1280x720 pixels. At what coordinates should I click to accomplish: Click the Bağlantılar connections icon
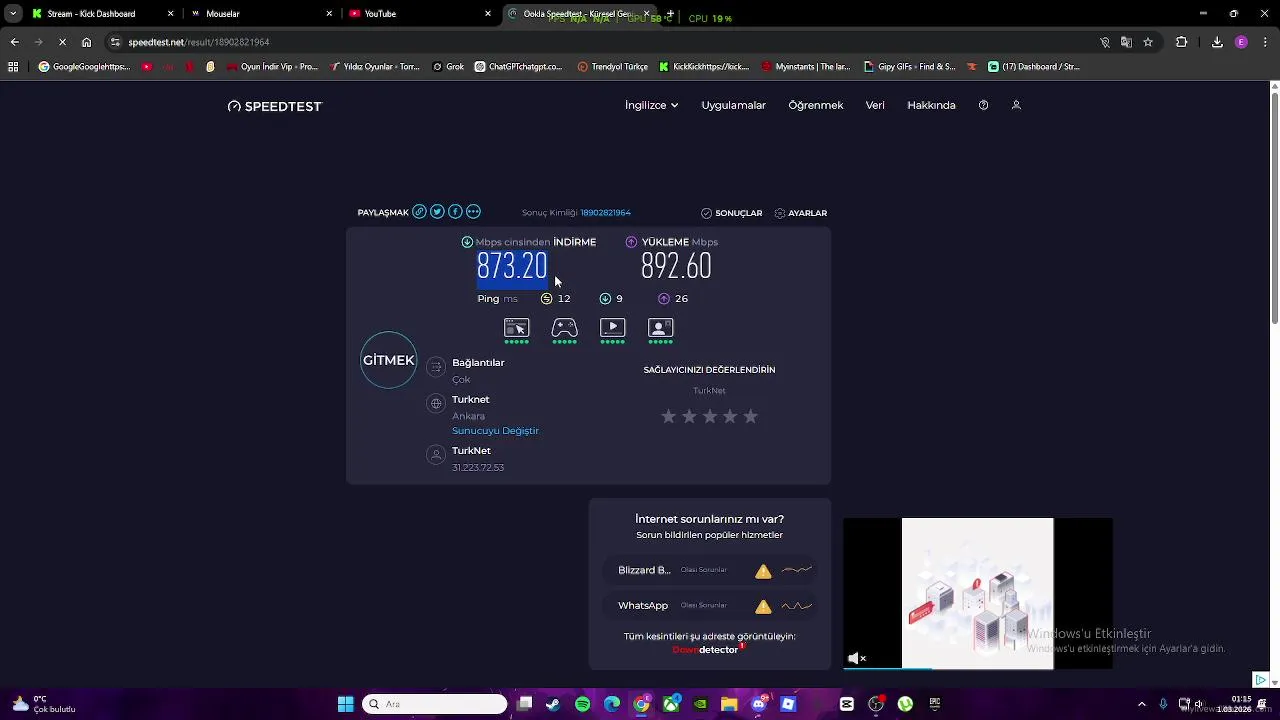(x=436, y=367)
